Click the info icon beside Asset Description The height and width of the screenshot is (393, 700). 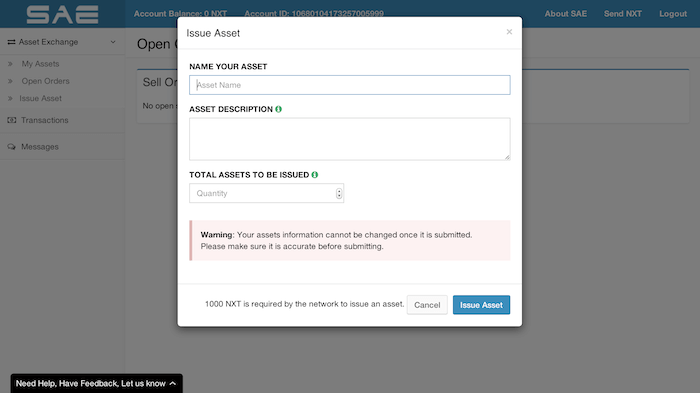279,109
